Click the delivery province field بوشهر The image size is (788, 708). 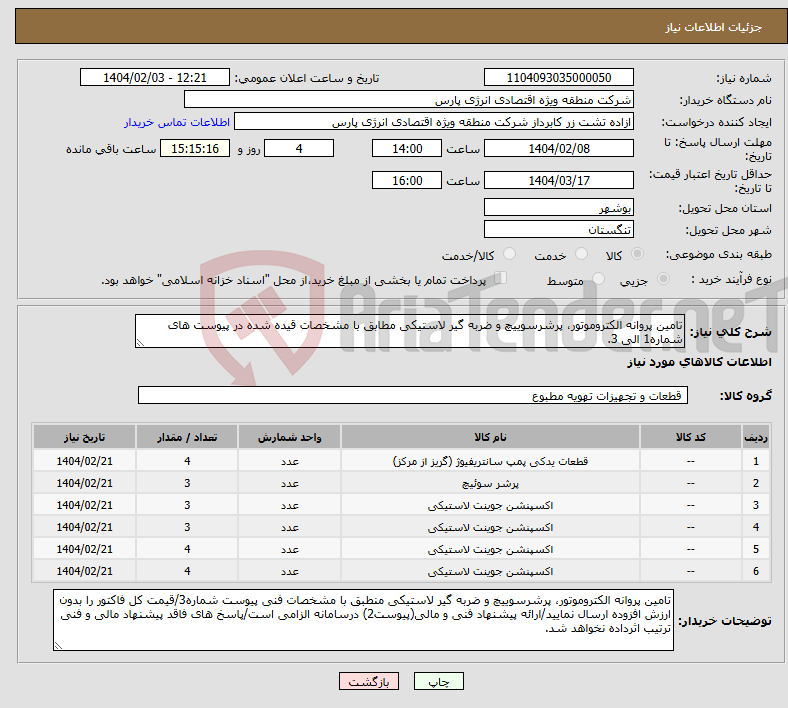(558, 208)
